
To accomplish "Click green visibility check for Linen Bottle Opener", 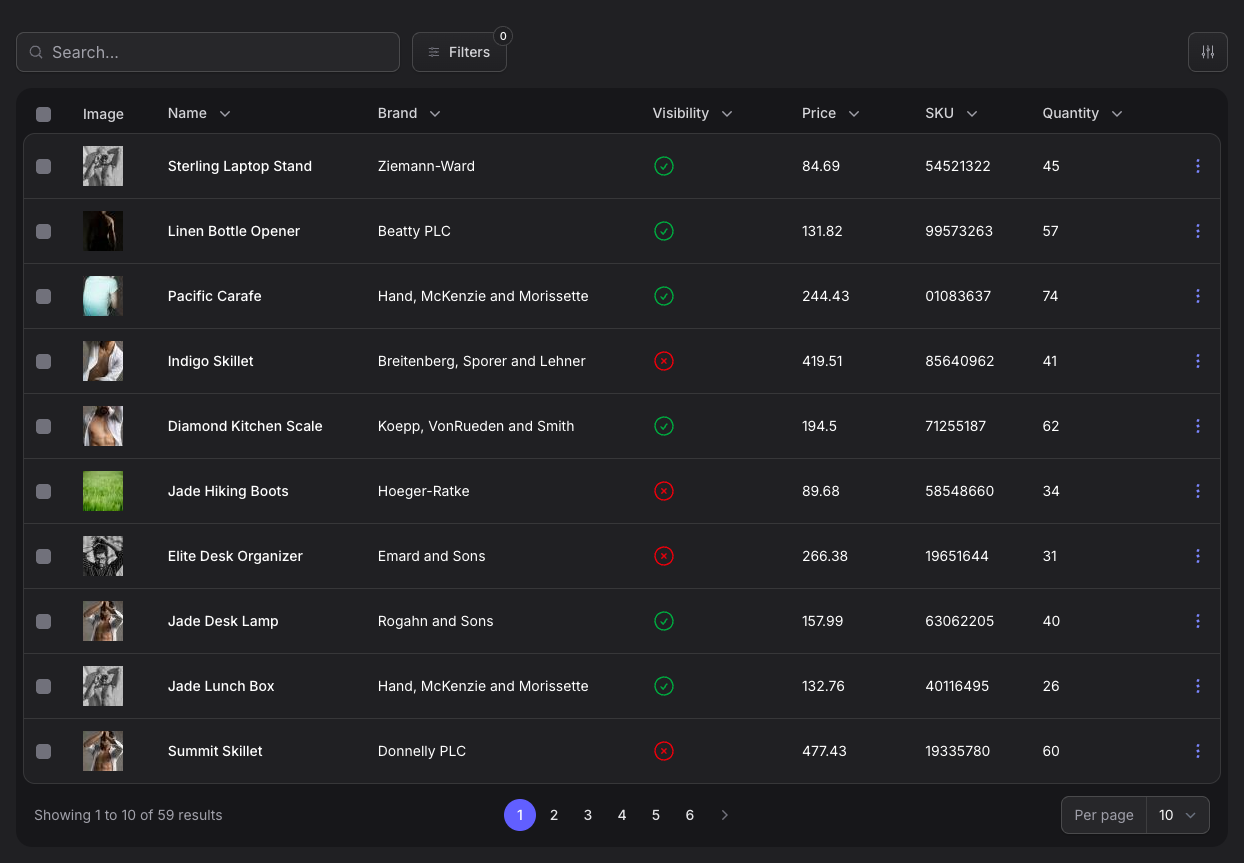I will tap(664, 231).
